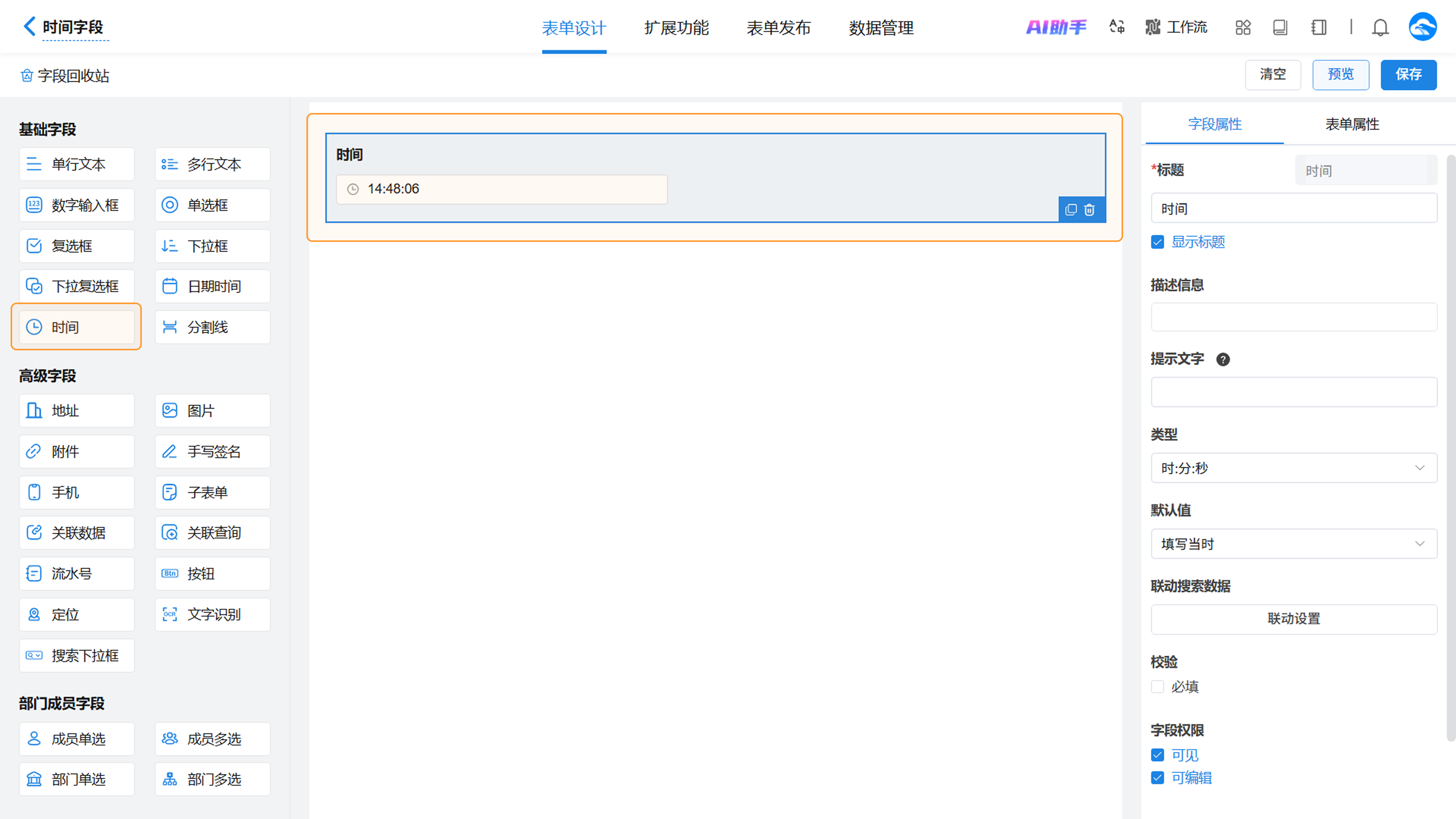Toggle 可见 permission checkbox
The width and height of the screenshot is (1456, 819).
click(x=1158, y=755)
